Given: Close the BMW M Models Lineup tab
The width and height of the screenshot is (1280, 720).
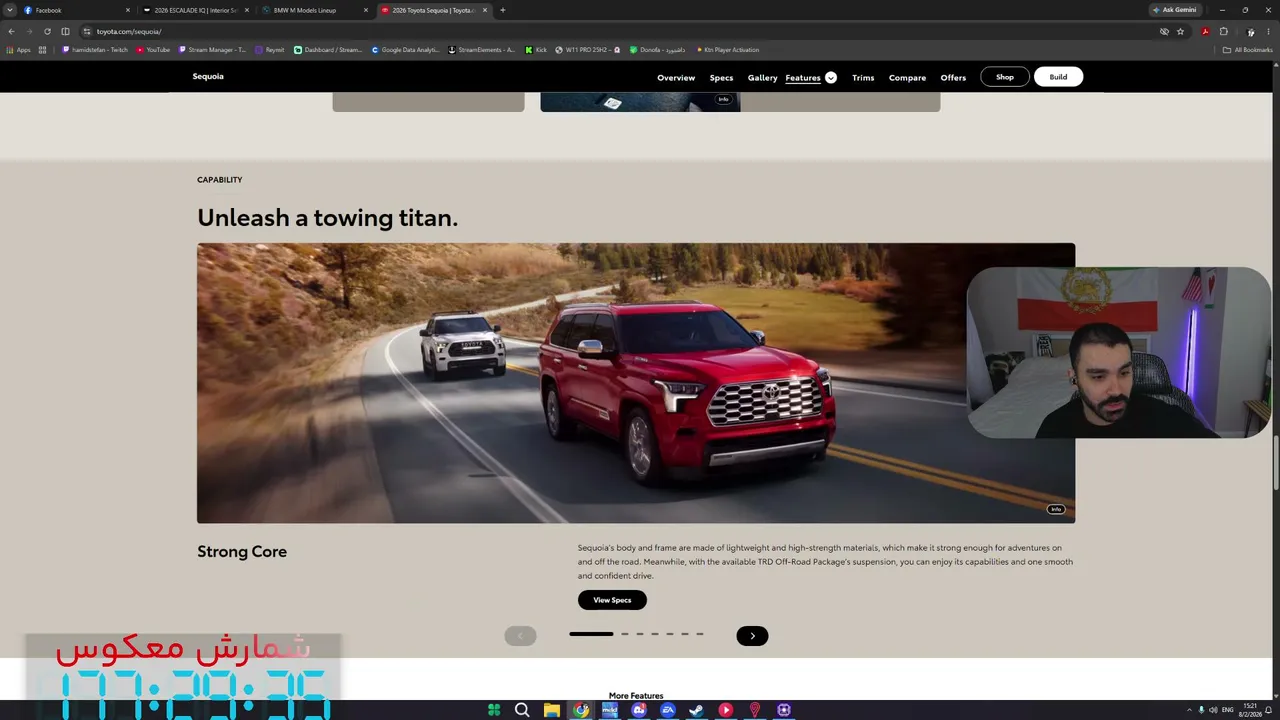Looking at the screenshot, I should pyautogui.click(x=365, y=10).
